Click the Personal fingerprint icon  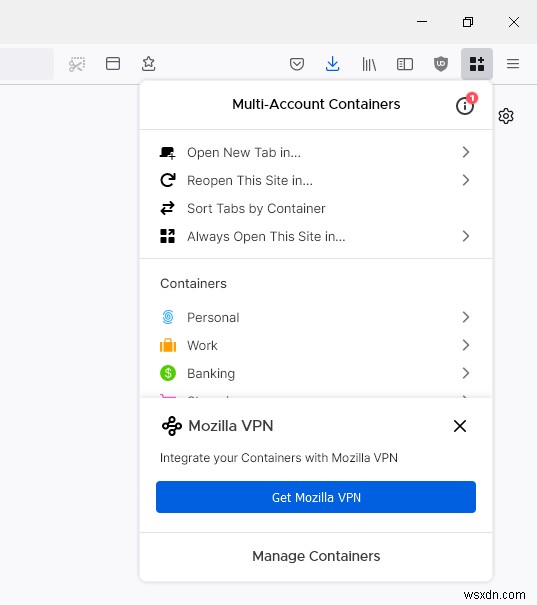(x=168, y=317)
